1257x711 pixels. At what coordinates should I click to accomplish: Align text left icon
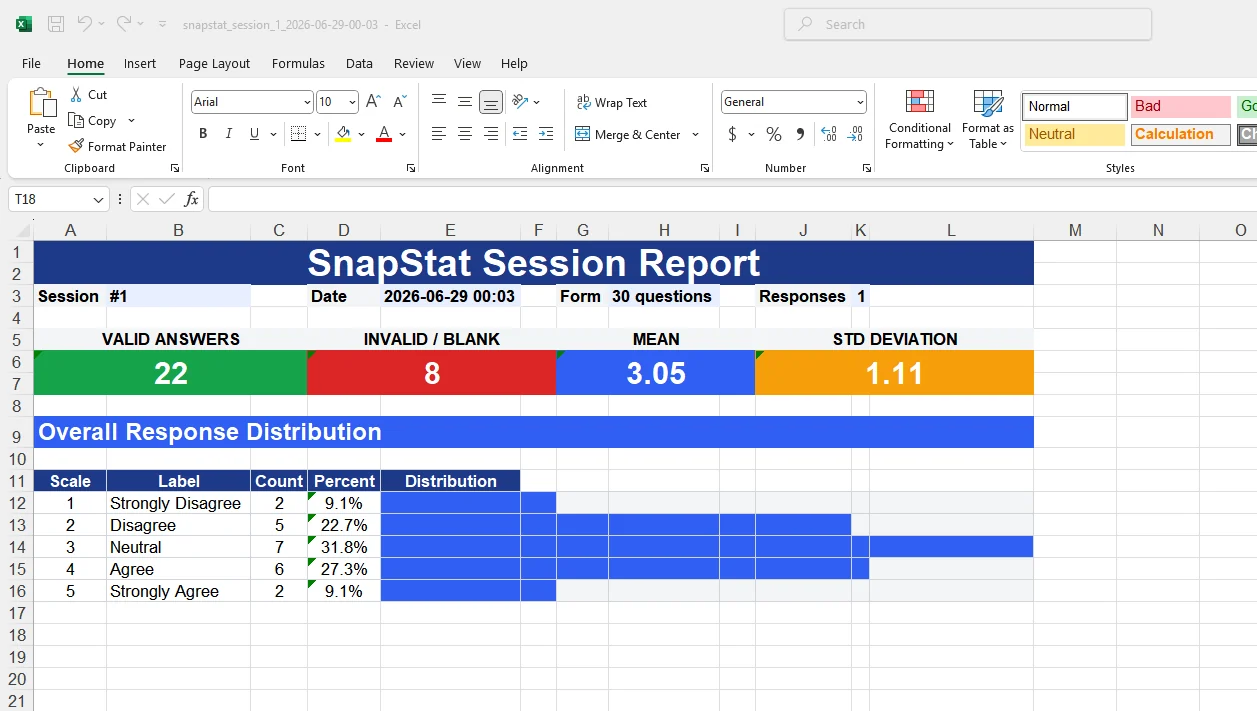click(439, 134)
